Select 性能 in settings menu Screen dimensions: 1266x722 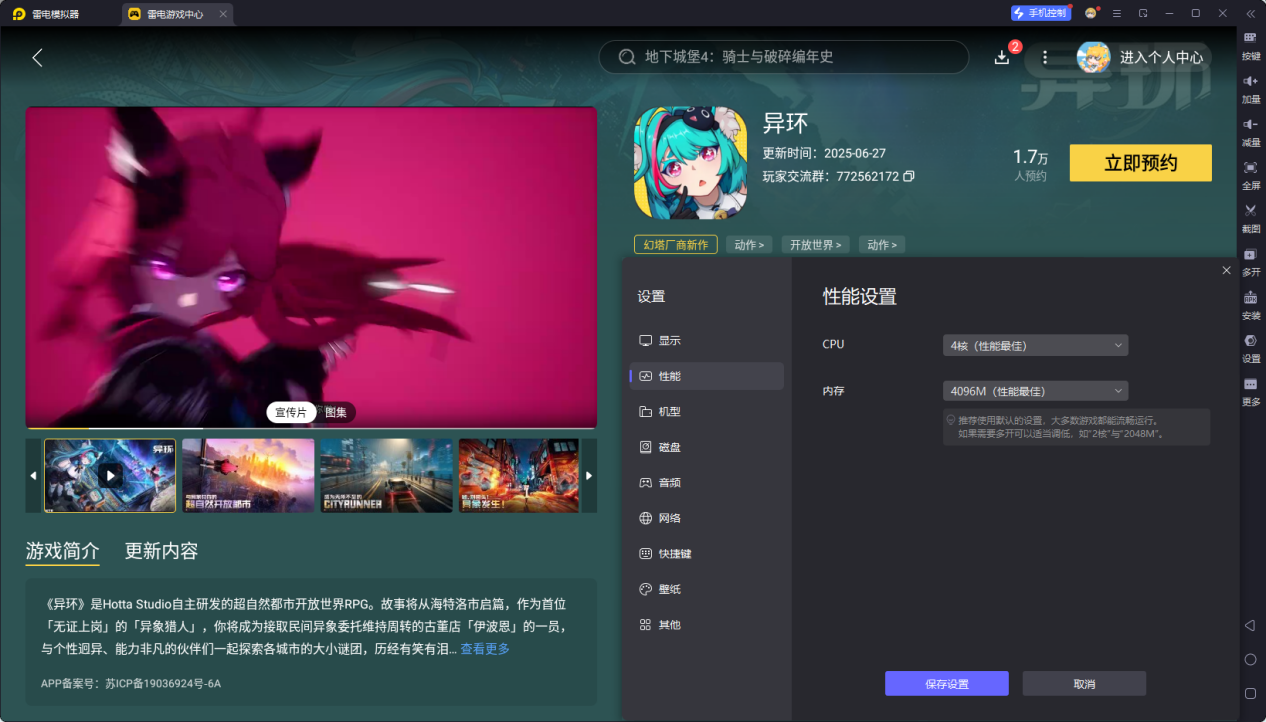(x=707, y=376)
